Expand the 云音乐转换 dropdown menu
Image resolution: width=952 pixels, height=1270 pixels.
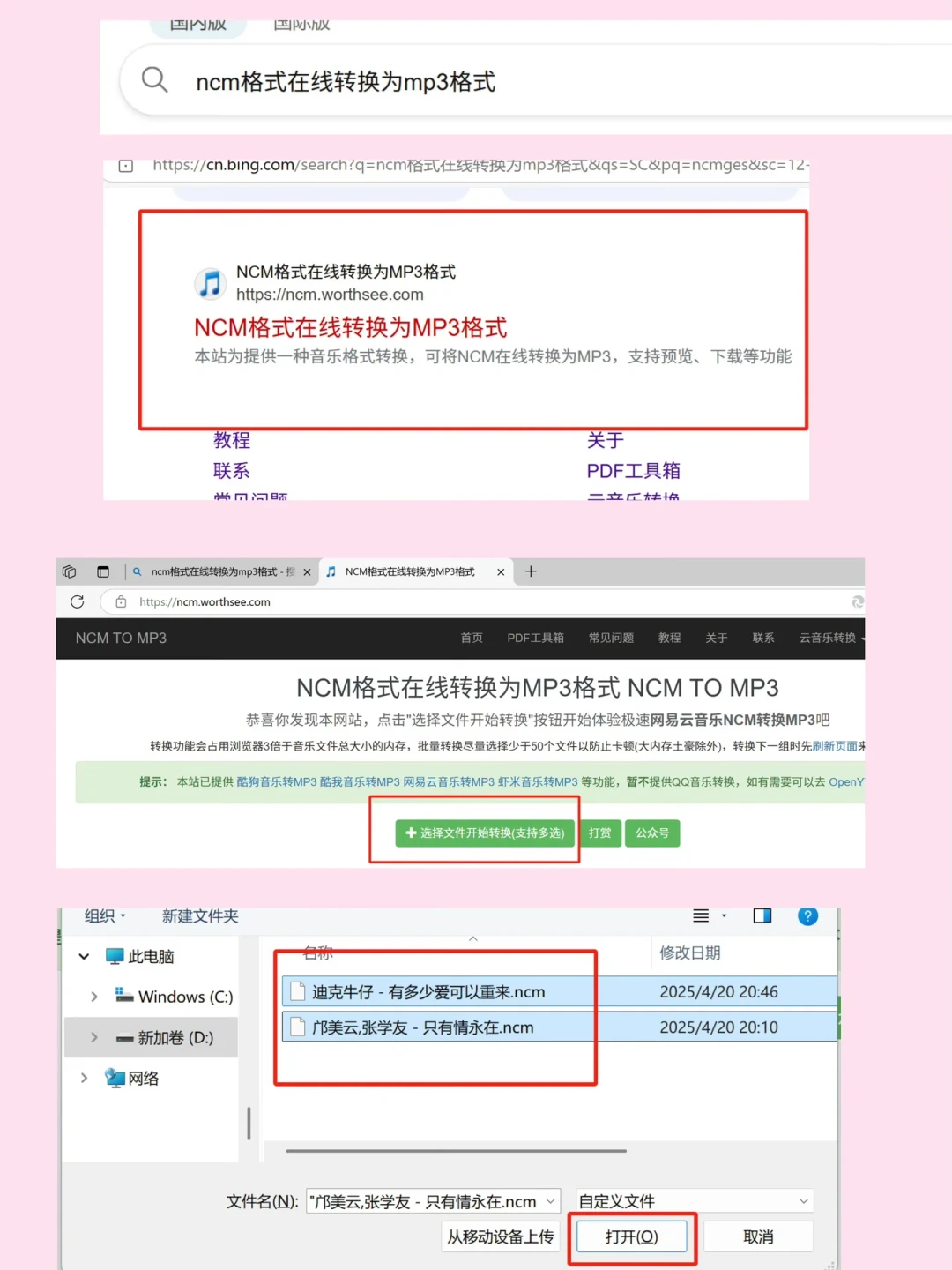pyautogui.click(x=831, y=638)
